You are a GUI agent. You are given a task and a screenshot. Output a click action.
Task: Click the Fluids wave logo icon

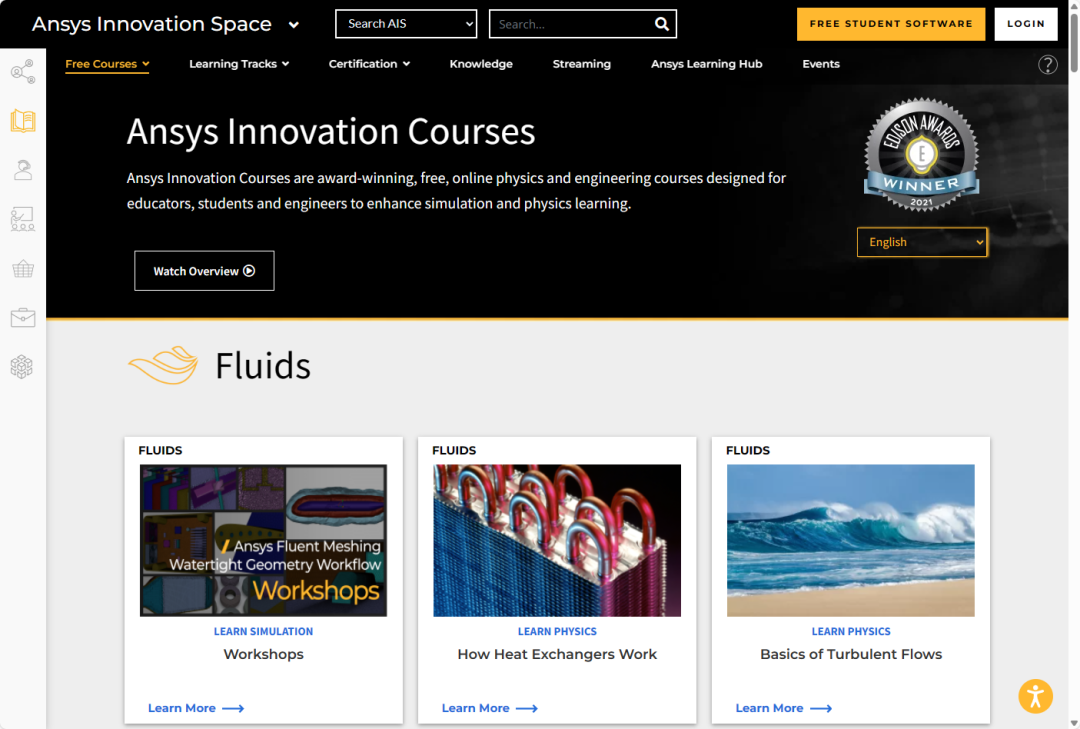point(163,365)
